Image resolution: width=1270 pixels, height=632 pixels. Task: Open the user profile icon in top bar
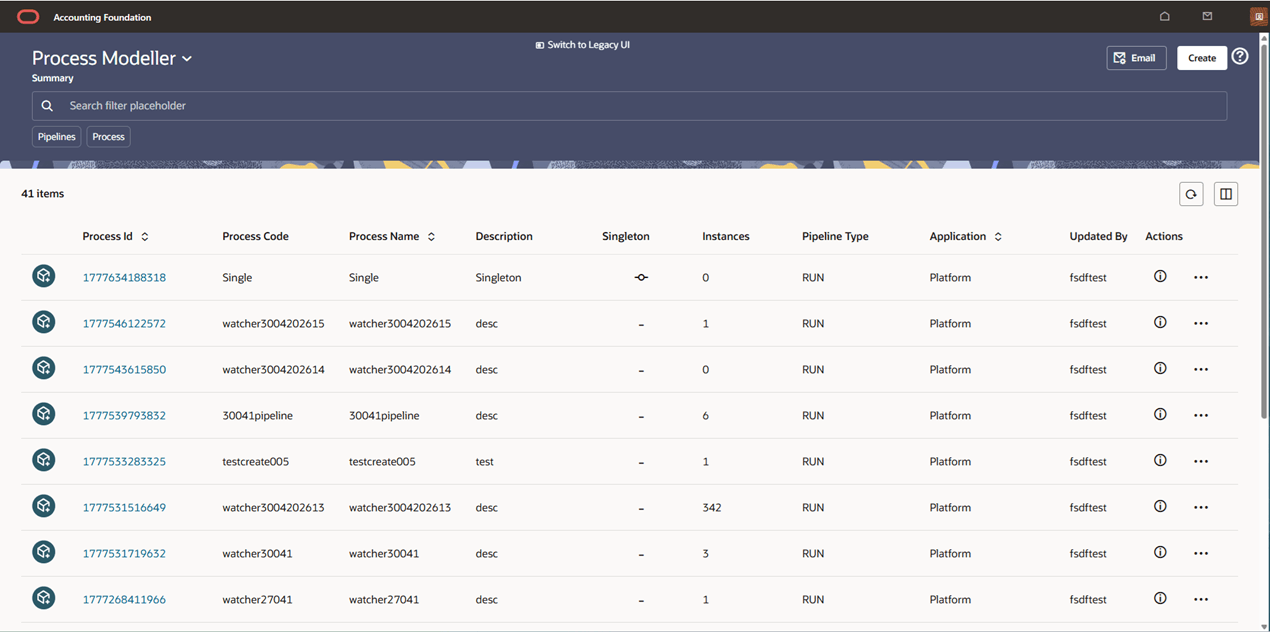1258,17
